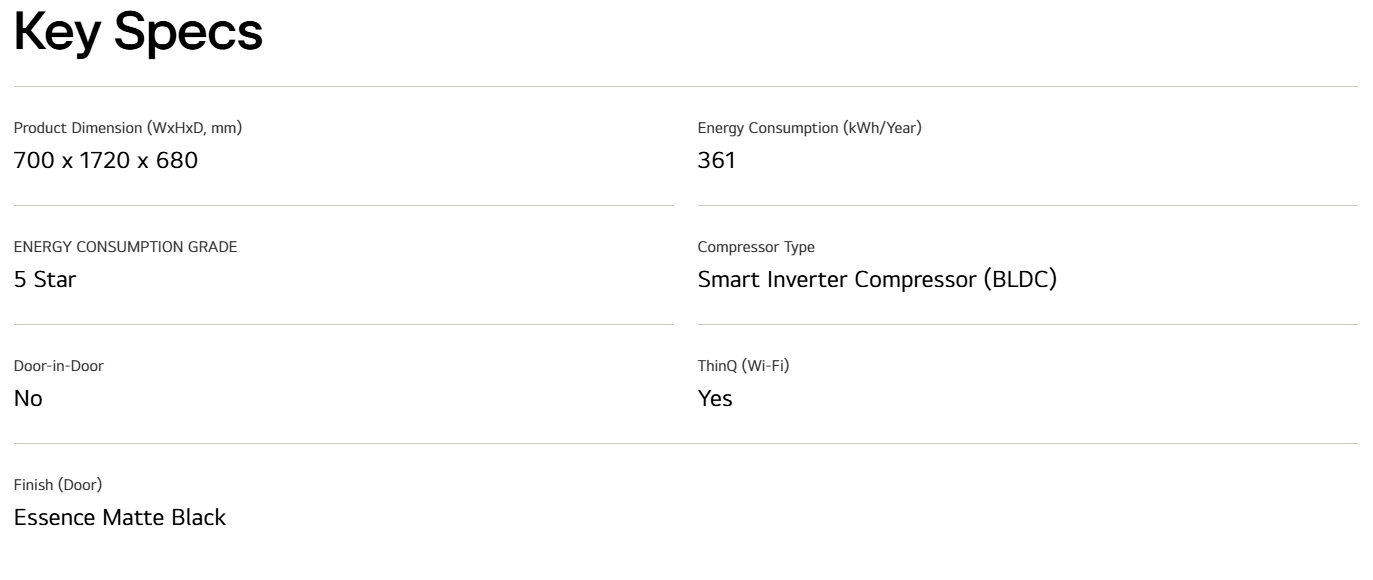Select the Yes value under ThinQ
Image resolution: width=1373 pixels, height=580 pixels.
(715, 398)
